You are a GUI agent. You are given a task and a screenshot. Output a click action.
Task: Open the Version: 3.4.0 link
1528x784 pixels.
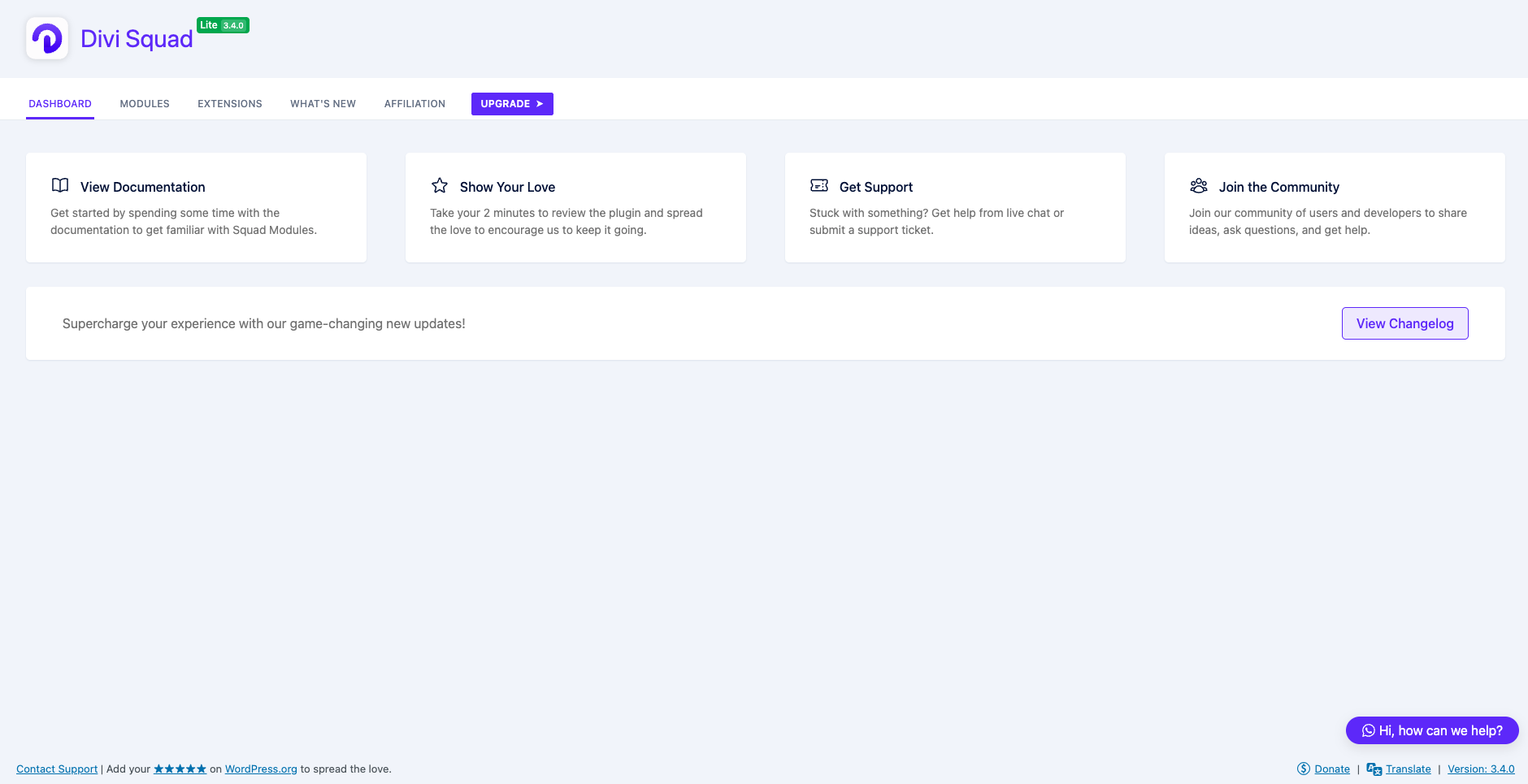(1481, 769)
